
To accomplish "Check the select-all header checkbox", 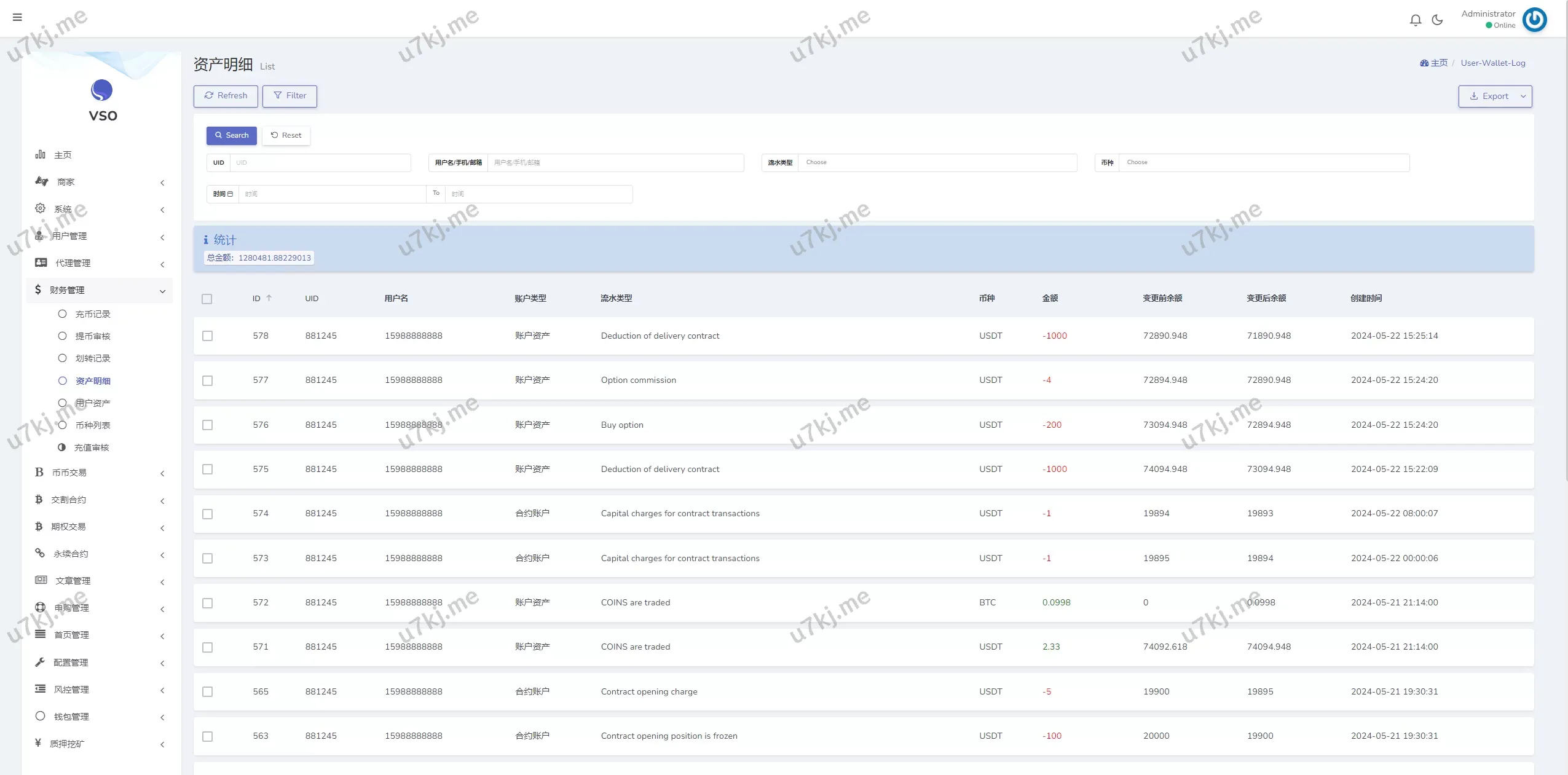I will pyautogui.click(x=207, y=299).
